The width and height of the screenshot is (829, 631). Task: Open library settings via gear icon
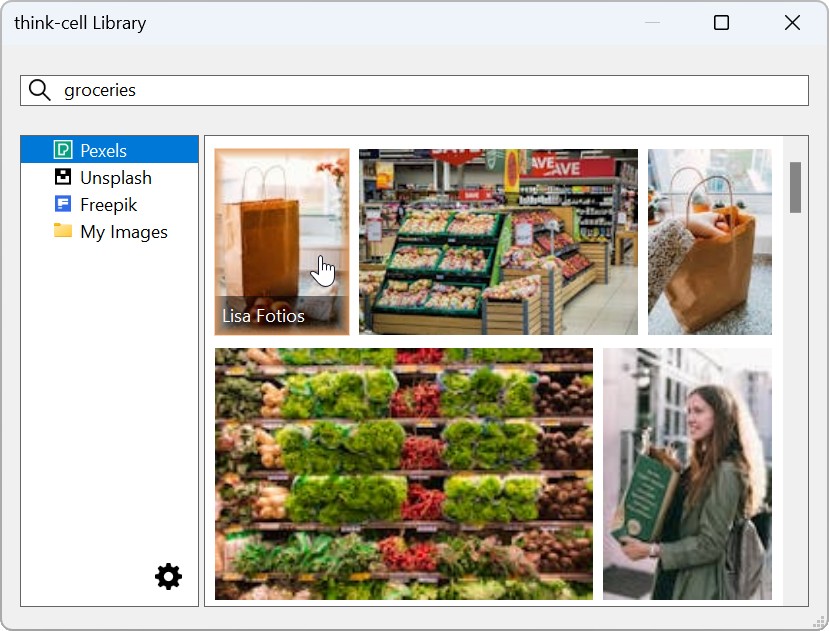point(168,576)
